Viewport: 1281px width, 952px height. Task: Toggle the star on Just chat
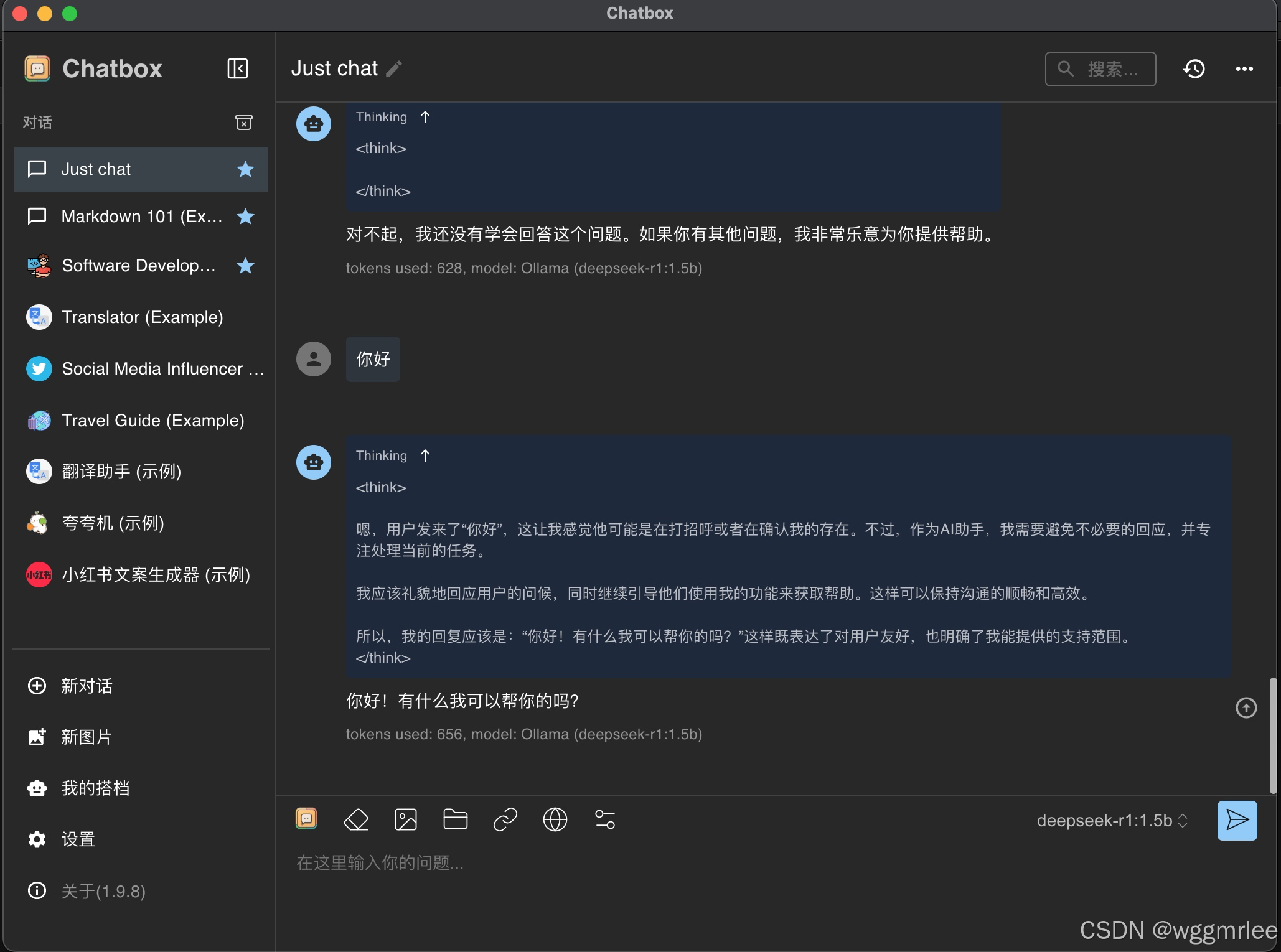pyautogui.click(x=245, y=169)
